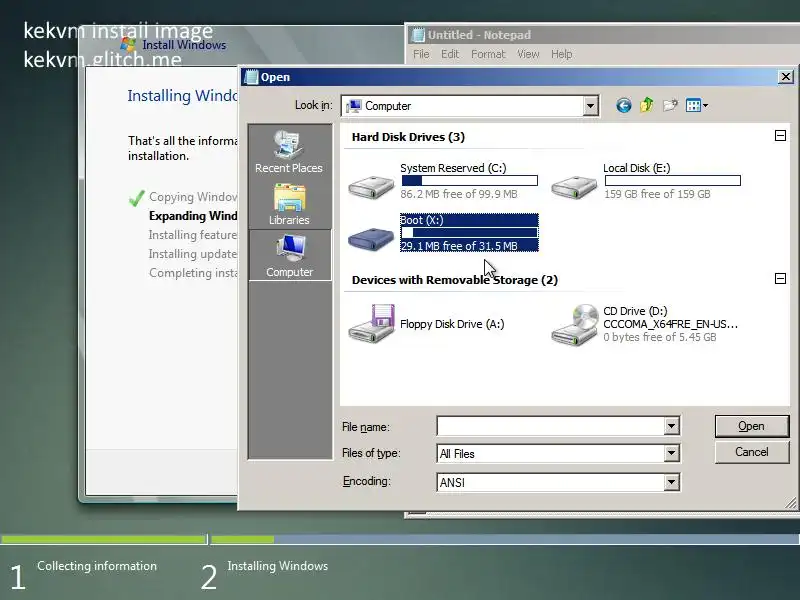
Task: Open the View Menu icon dropdown
Action: [x=696, y=106]
